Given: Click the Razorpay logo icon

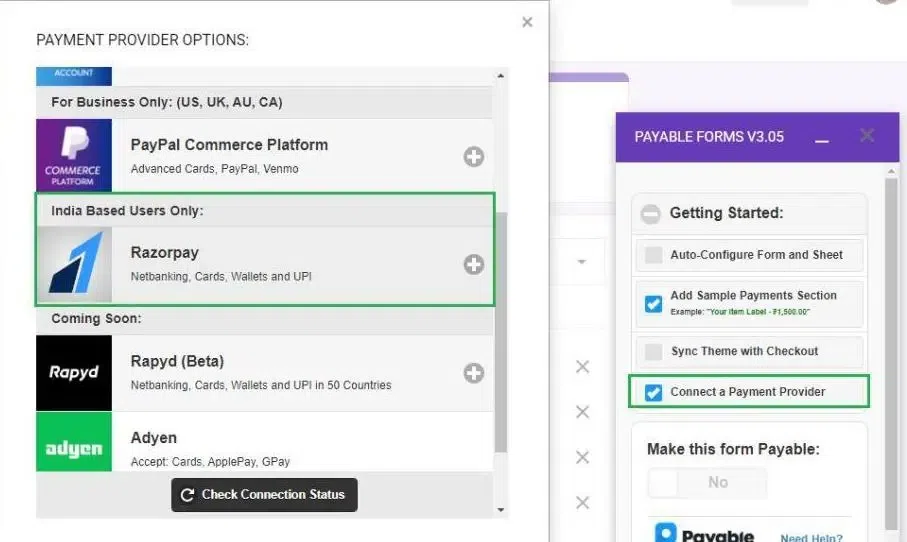Looking at the screenshot, I should [74, 265].
